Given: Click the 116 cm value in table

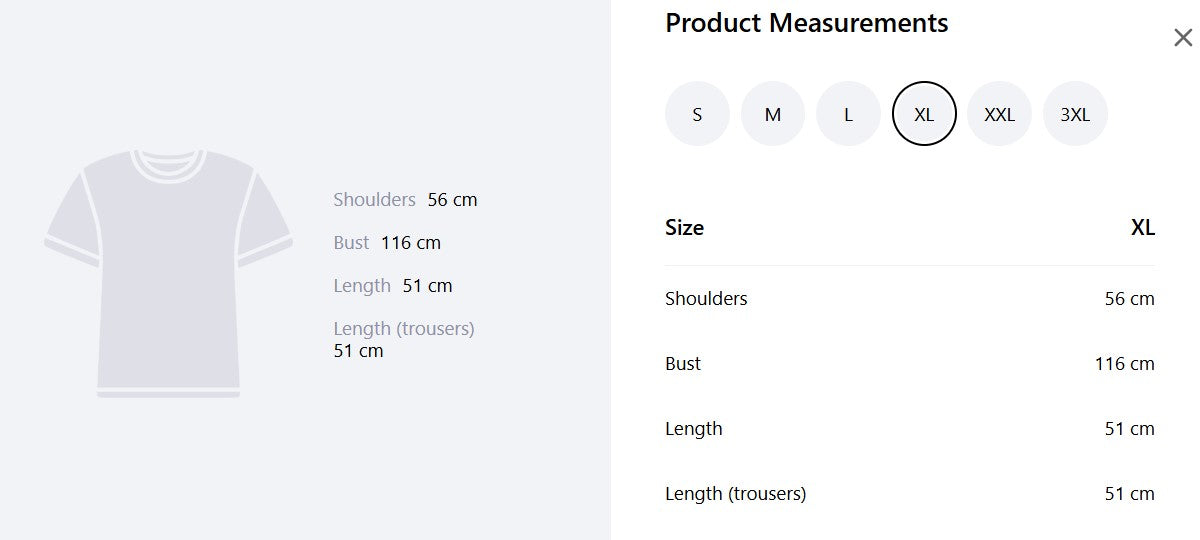Looking at the screenshot, I should [1124, 364].
